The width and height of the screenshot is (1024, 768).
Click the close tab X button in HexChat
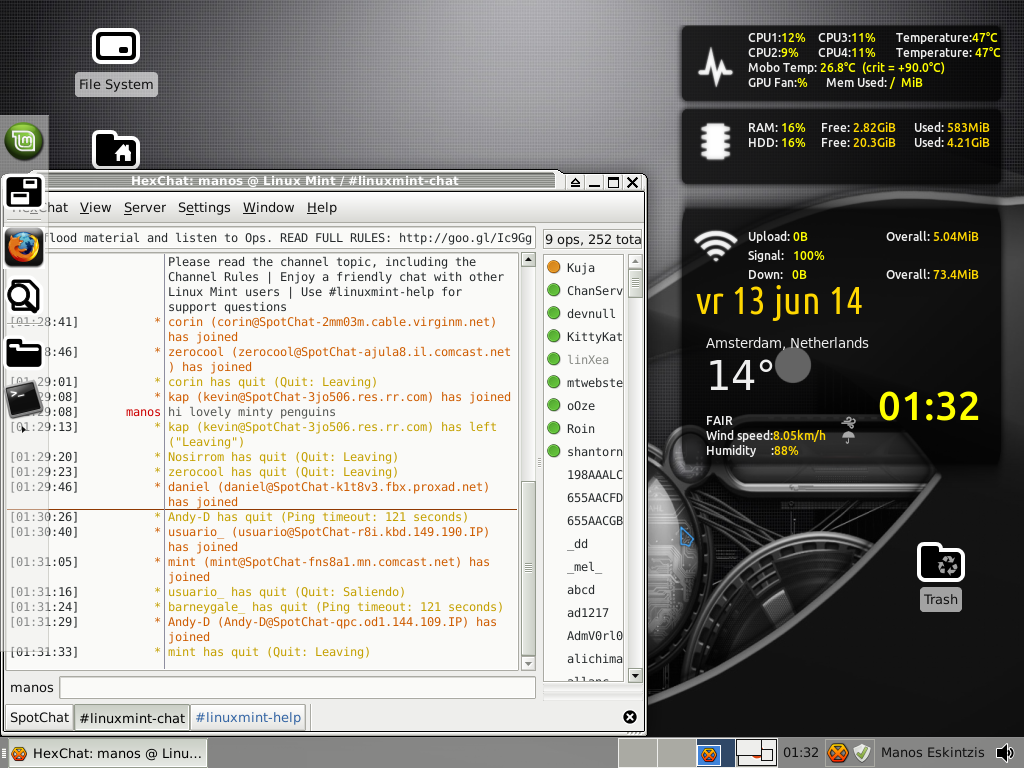(630, 717)
